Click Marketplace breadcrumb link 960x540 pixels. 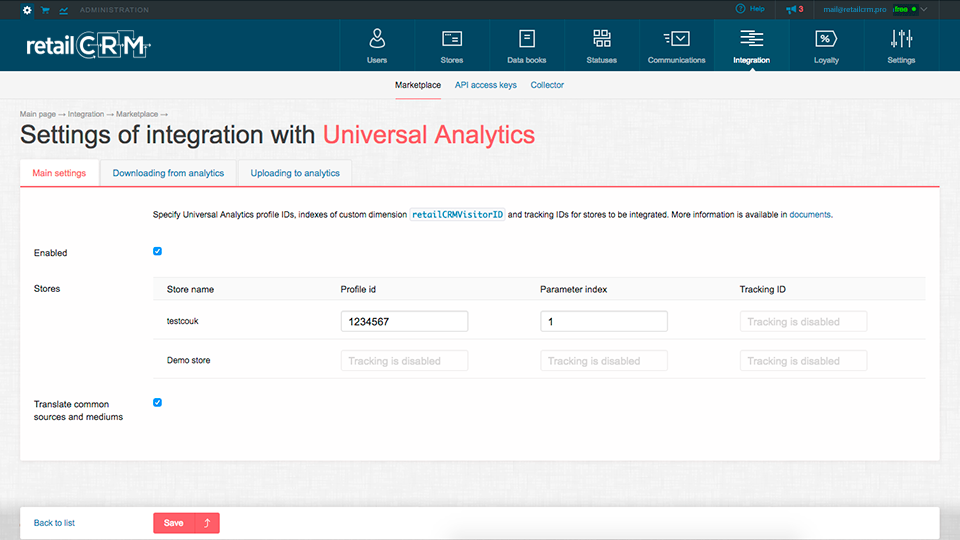(x=137, y=114)
